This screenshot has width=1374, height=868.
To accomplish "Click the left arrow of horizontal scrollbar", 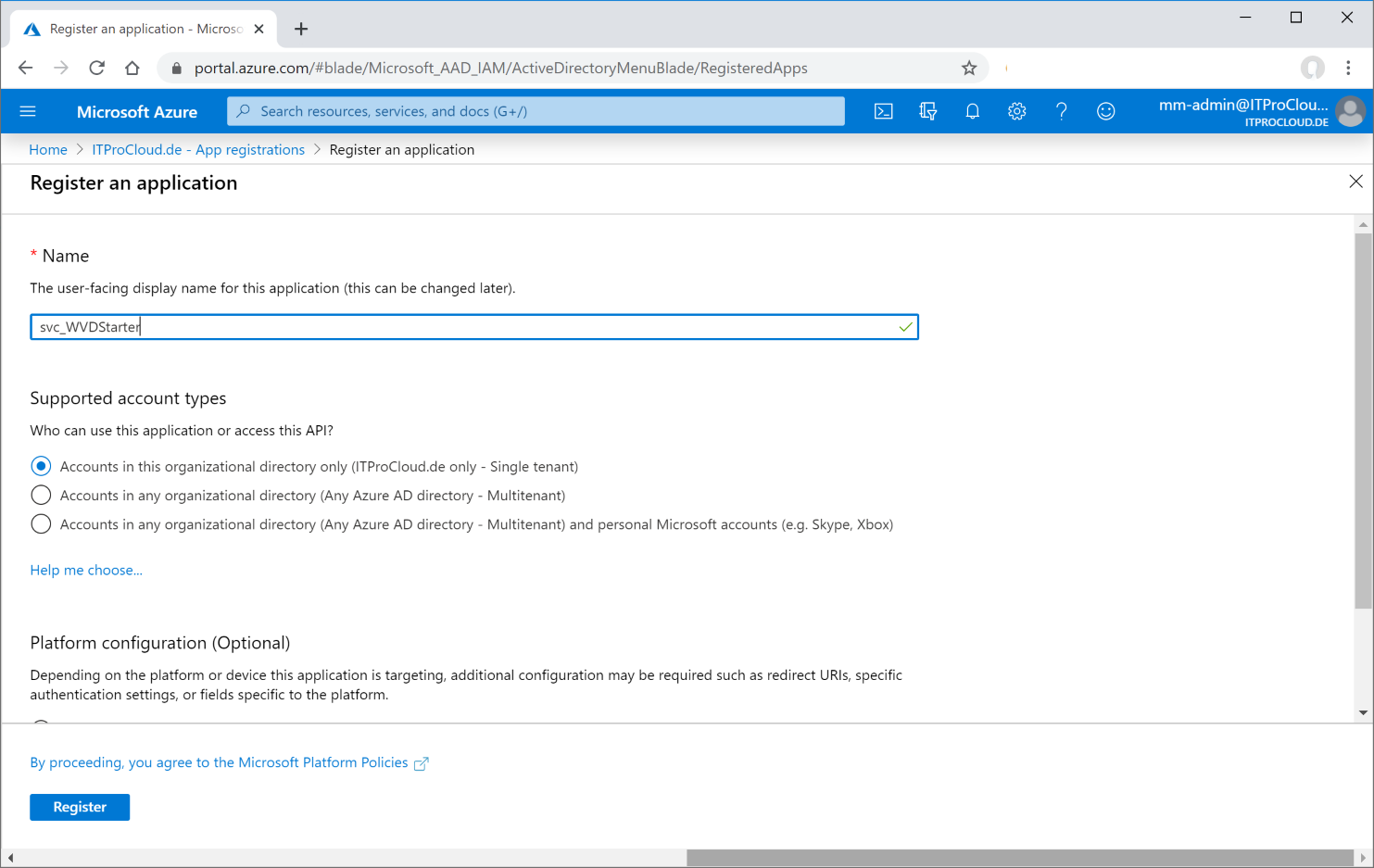I will click(x=10, y=858).
